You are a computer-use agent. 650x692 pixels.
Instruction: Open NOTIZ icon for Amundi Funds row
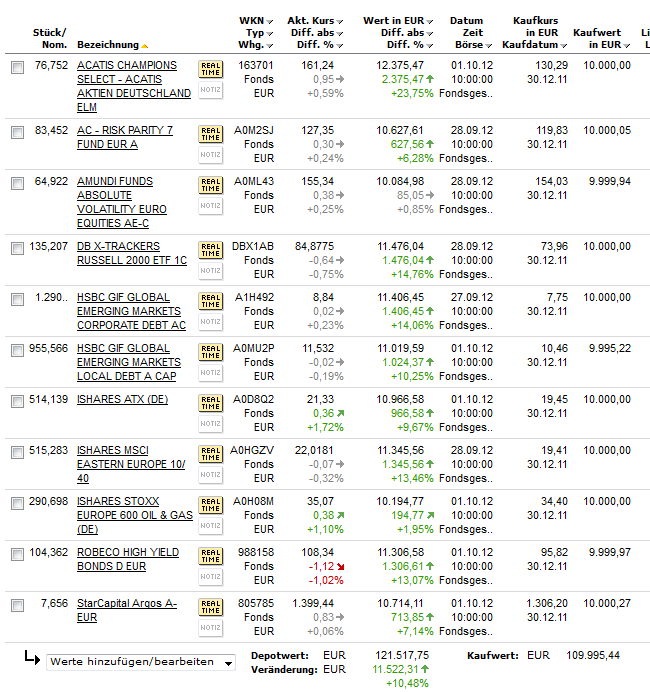[x=210, y=206]
